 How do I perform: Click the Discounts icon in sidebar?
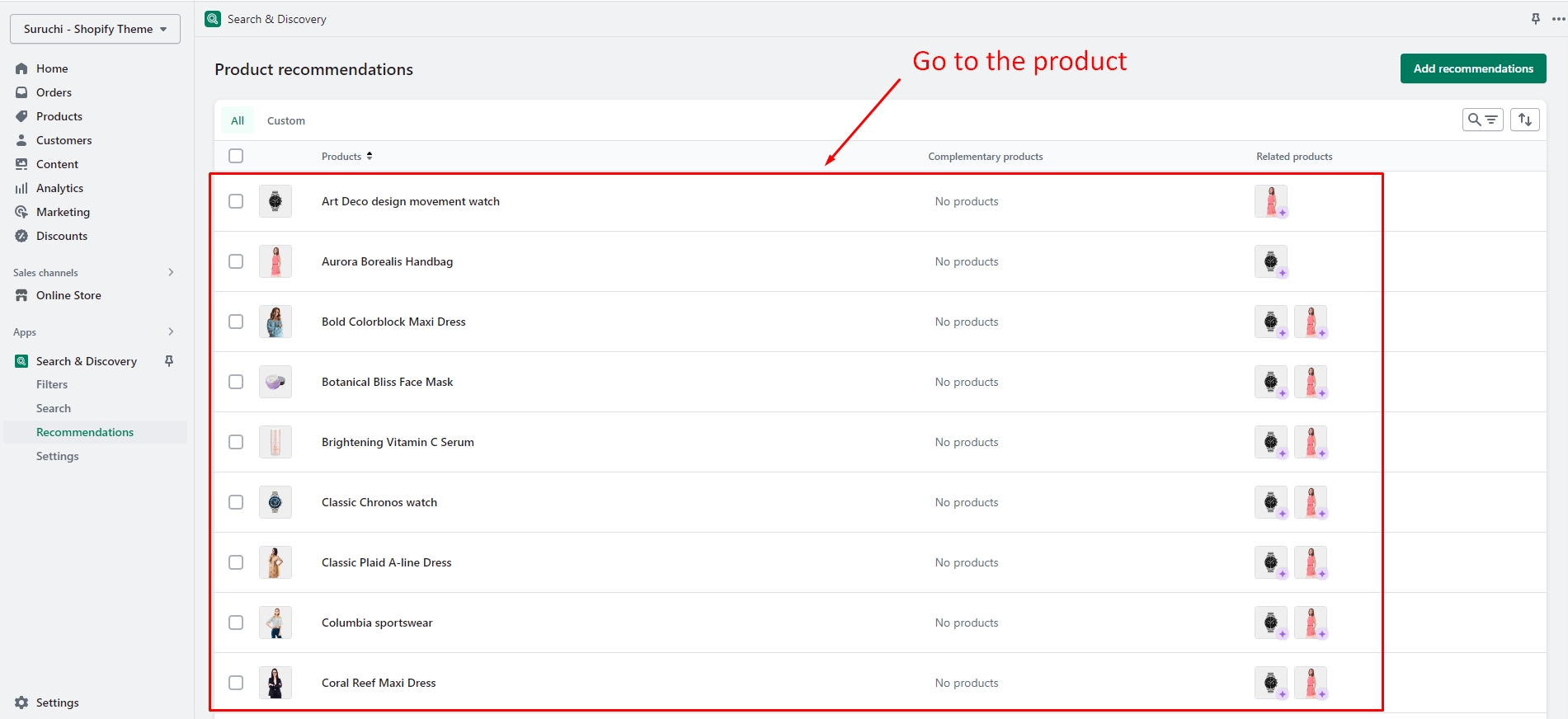(21, 236)
